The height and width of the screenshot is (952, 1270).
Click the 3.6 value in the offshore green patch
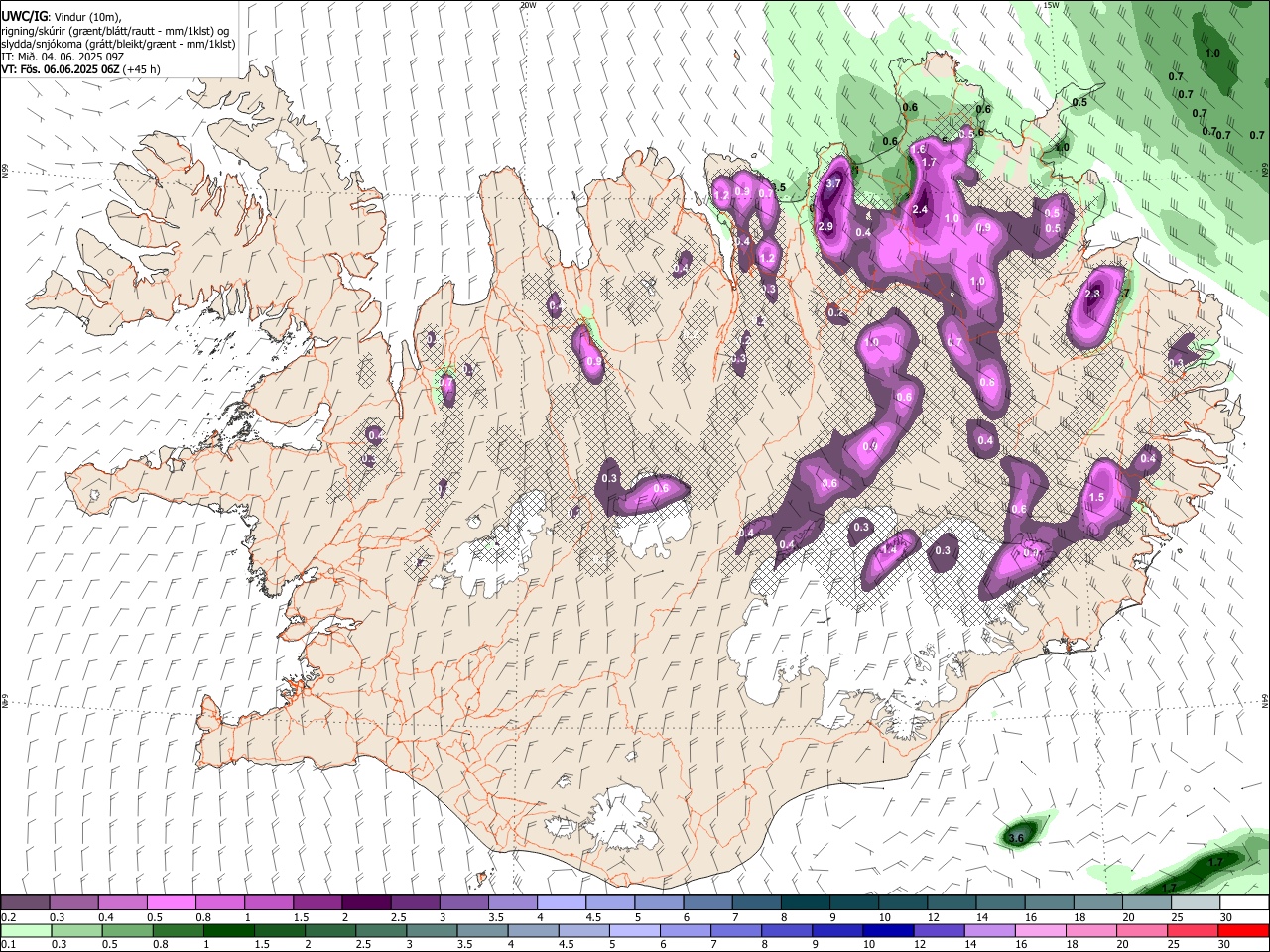[x=1015, y=839]
